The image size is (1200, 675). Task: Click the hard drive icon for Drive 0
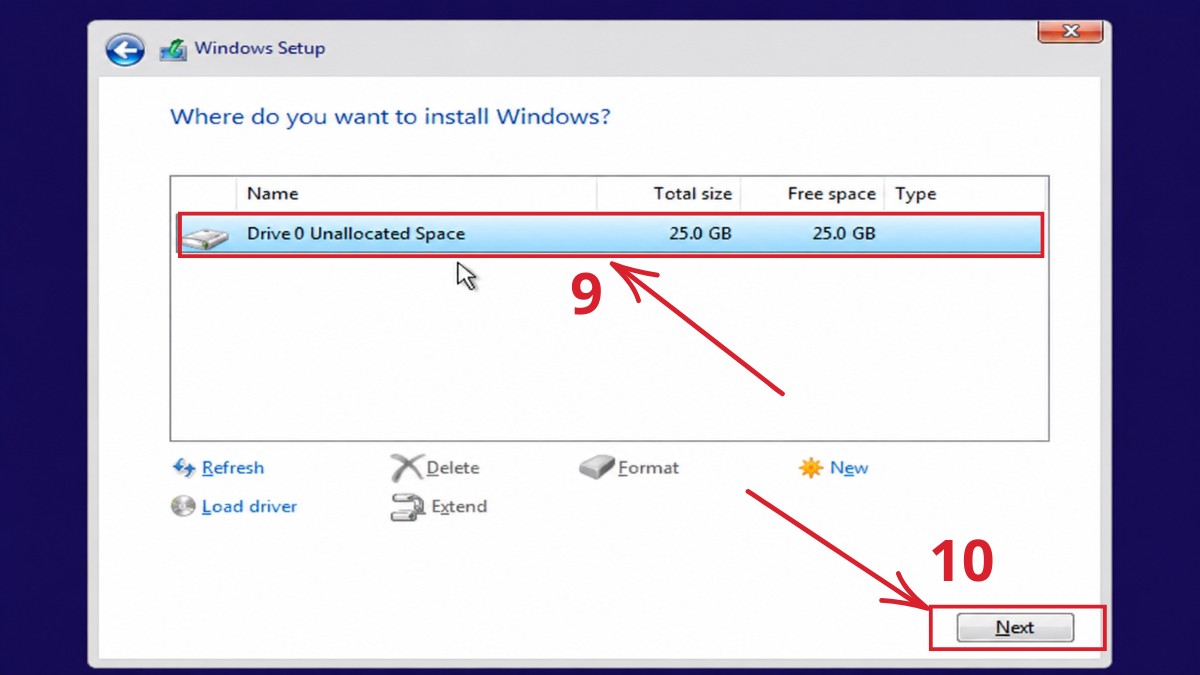(206, 238)
